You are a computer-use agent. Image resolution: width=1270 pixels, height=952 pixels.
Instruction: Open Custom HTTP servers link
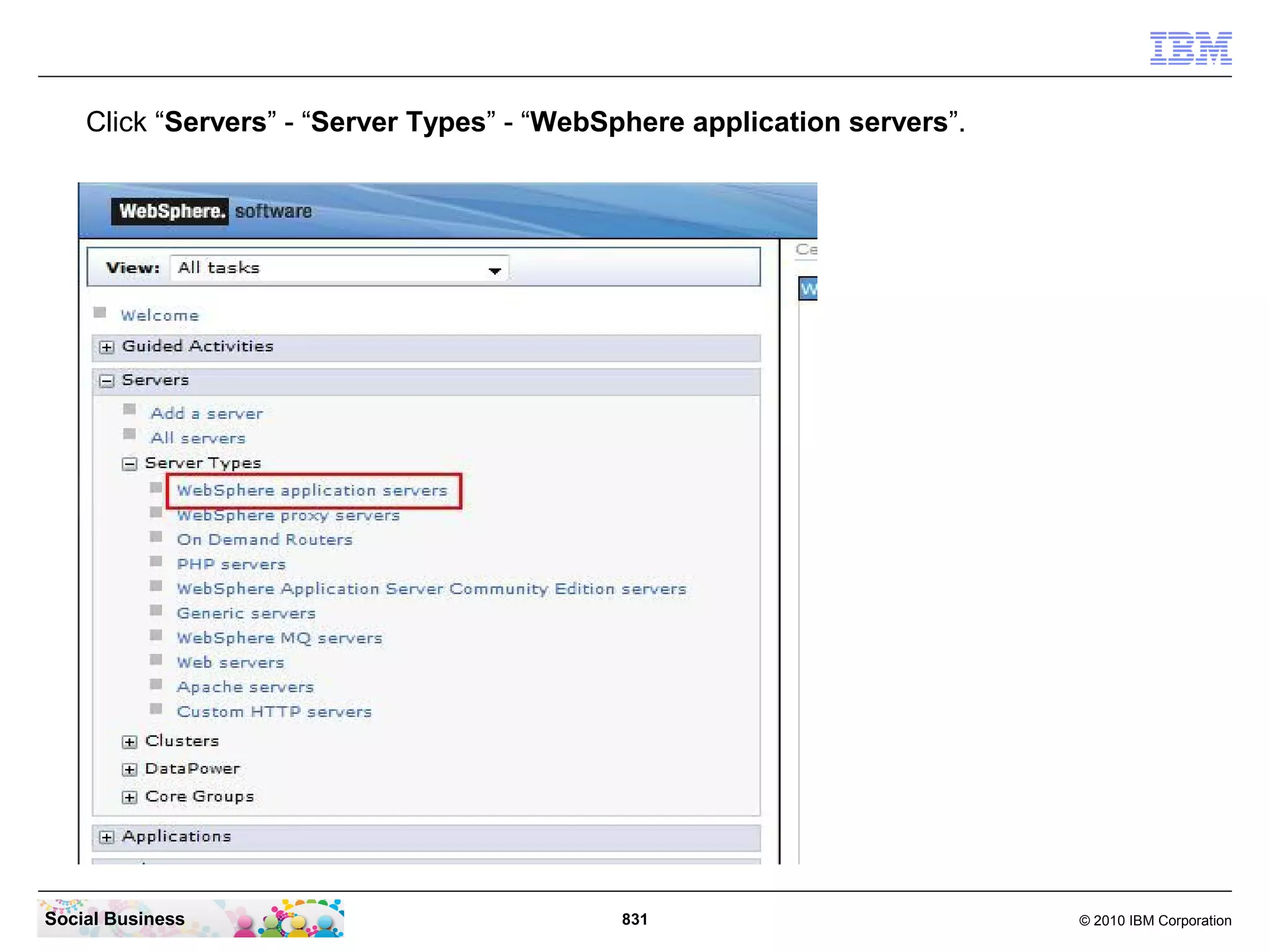pyautogui.click(x=275, y=712)
